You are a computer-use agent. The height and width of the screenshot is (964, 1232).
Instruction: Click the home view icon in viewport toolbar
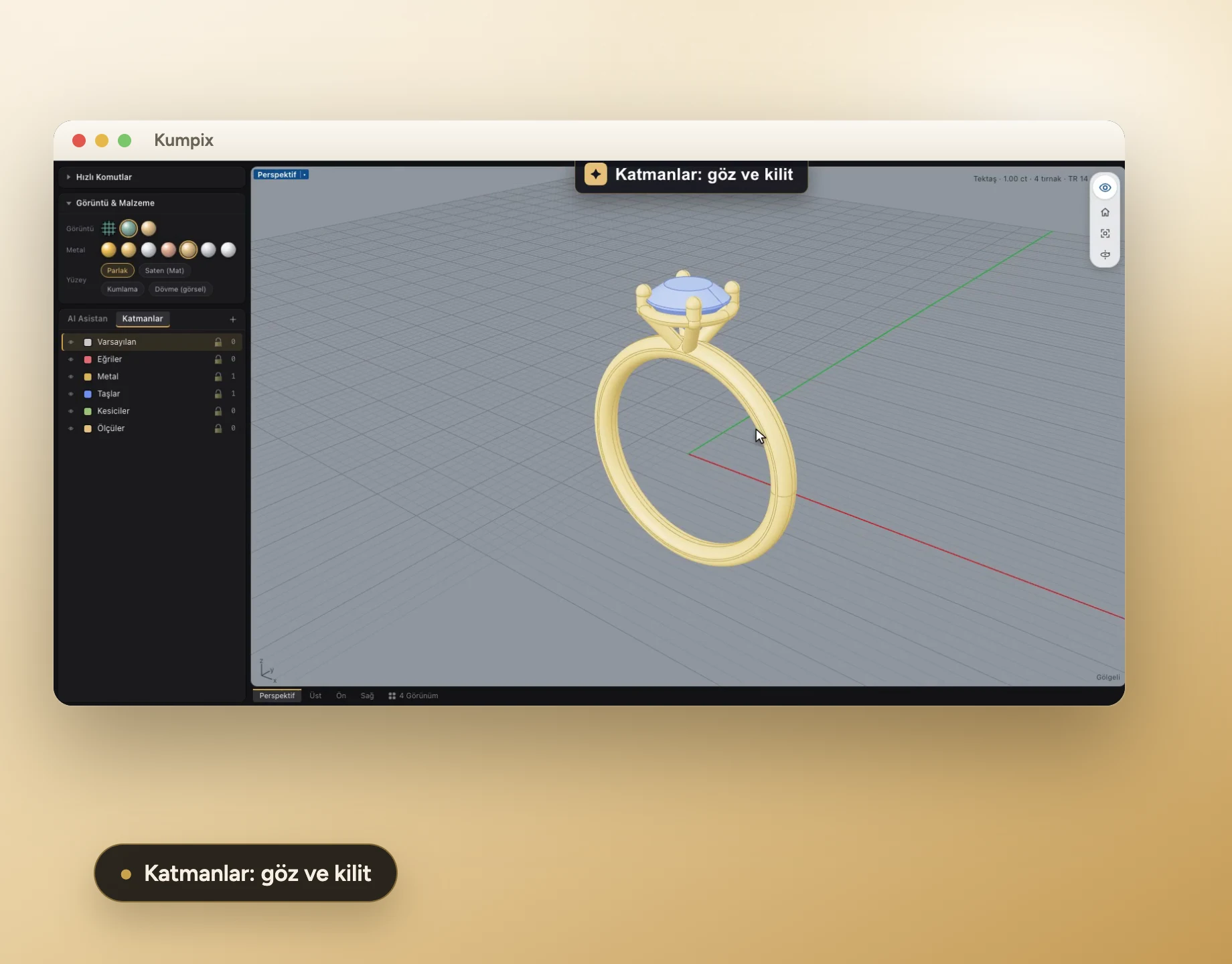(x=1105, y=212)
